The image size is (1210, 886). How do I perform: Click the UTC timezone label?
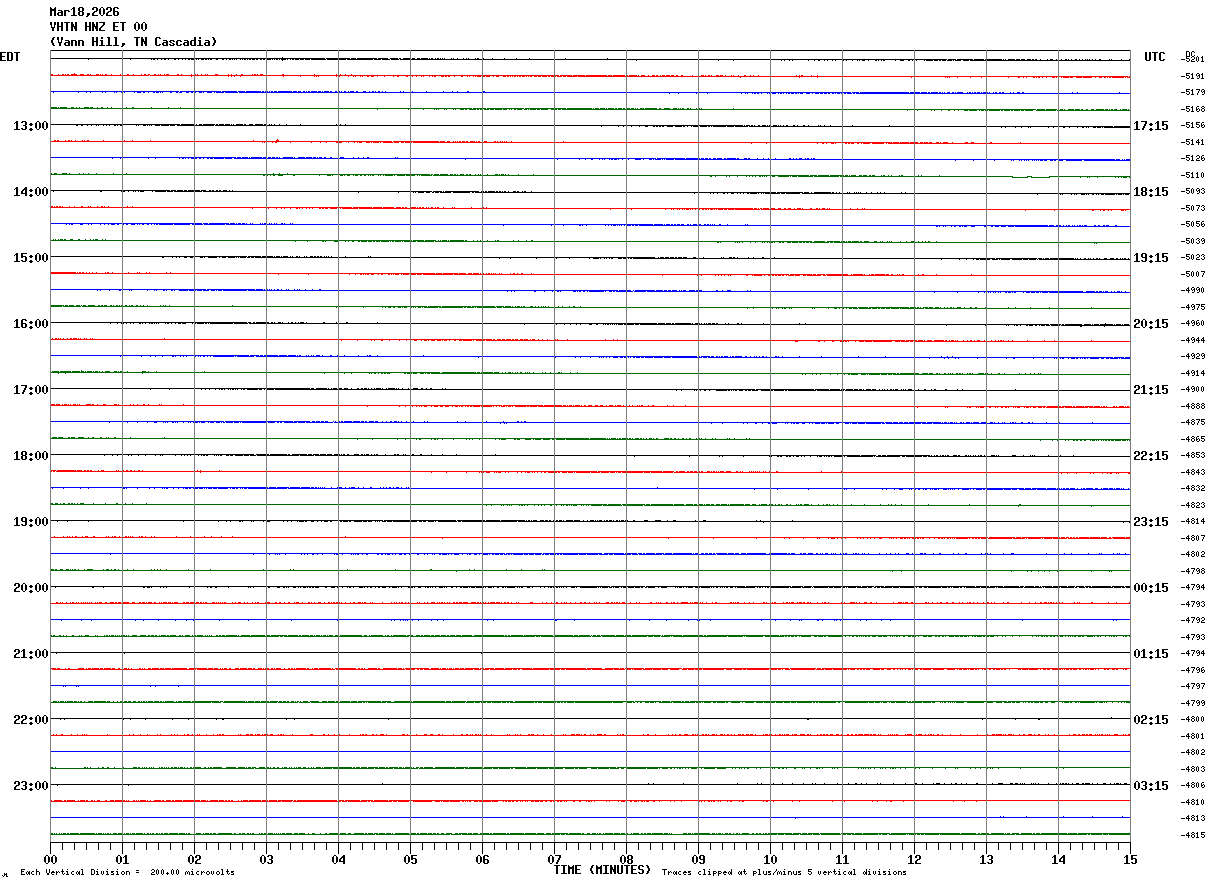[x=1155, y=57]
